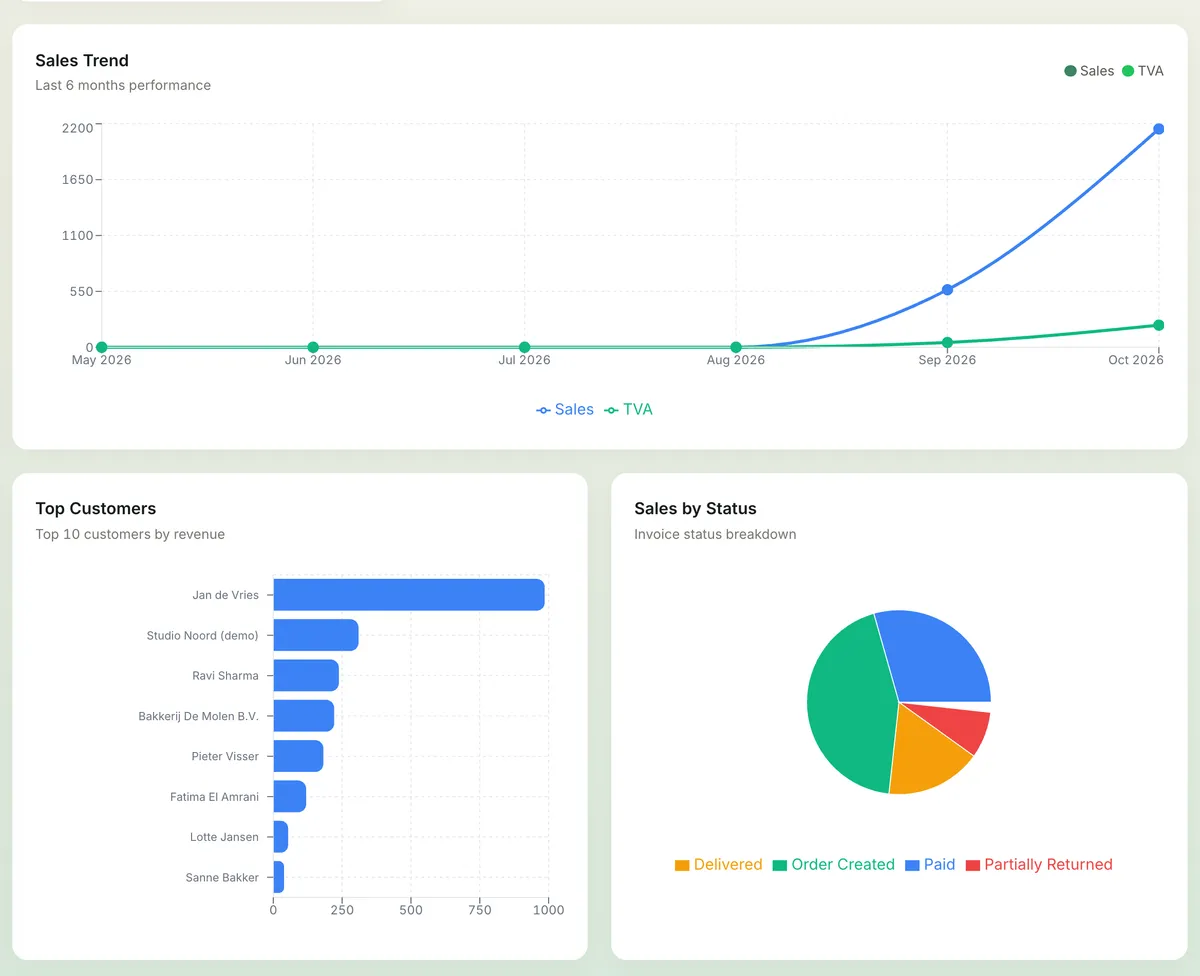Select the data point at Jul 2026

click(524, 347)
